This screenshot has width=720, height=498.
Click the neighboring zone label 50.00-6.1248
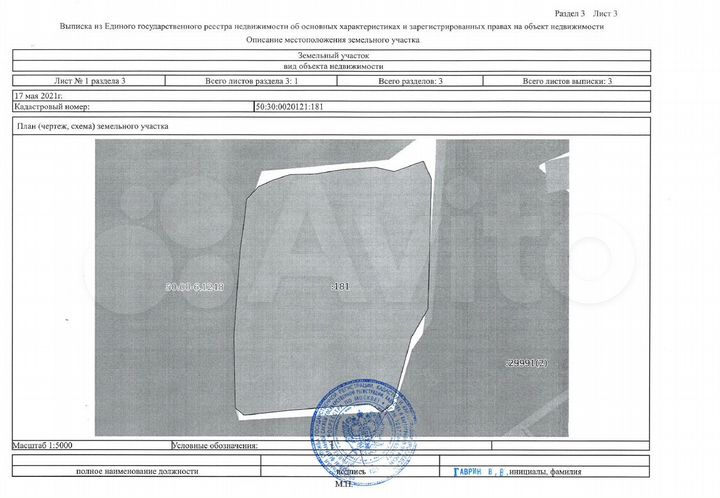[x=195, y=287]
